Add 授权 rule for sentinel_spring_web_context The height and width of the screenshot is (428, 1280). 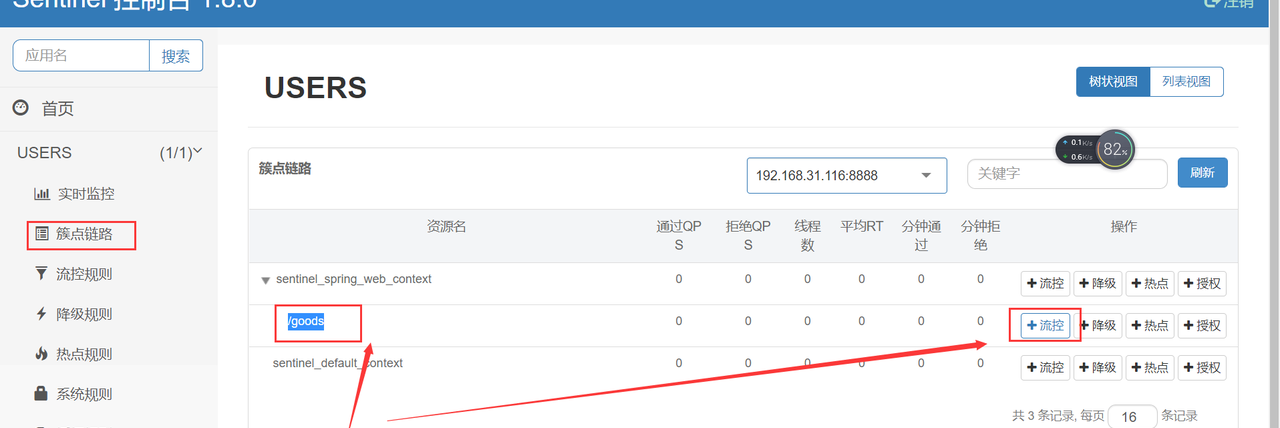tap(1202, 283)
